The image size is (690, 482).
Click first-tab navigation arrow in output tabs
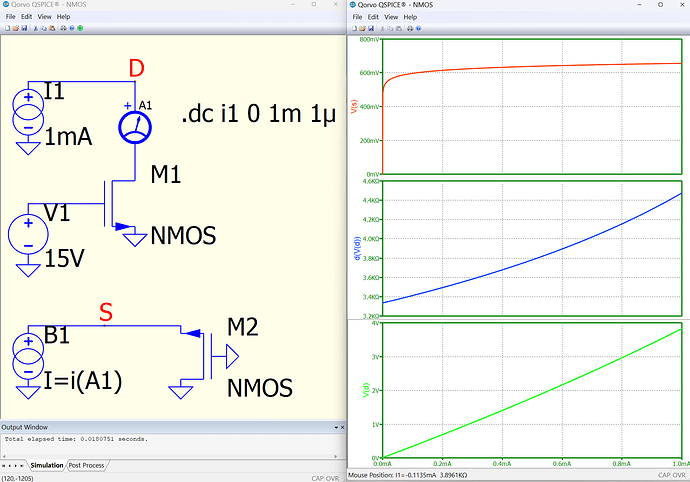[4, 466]
